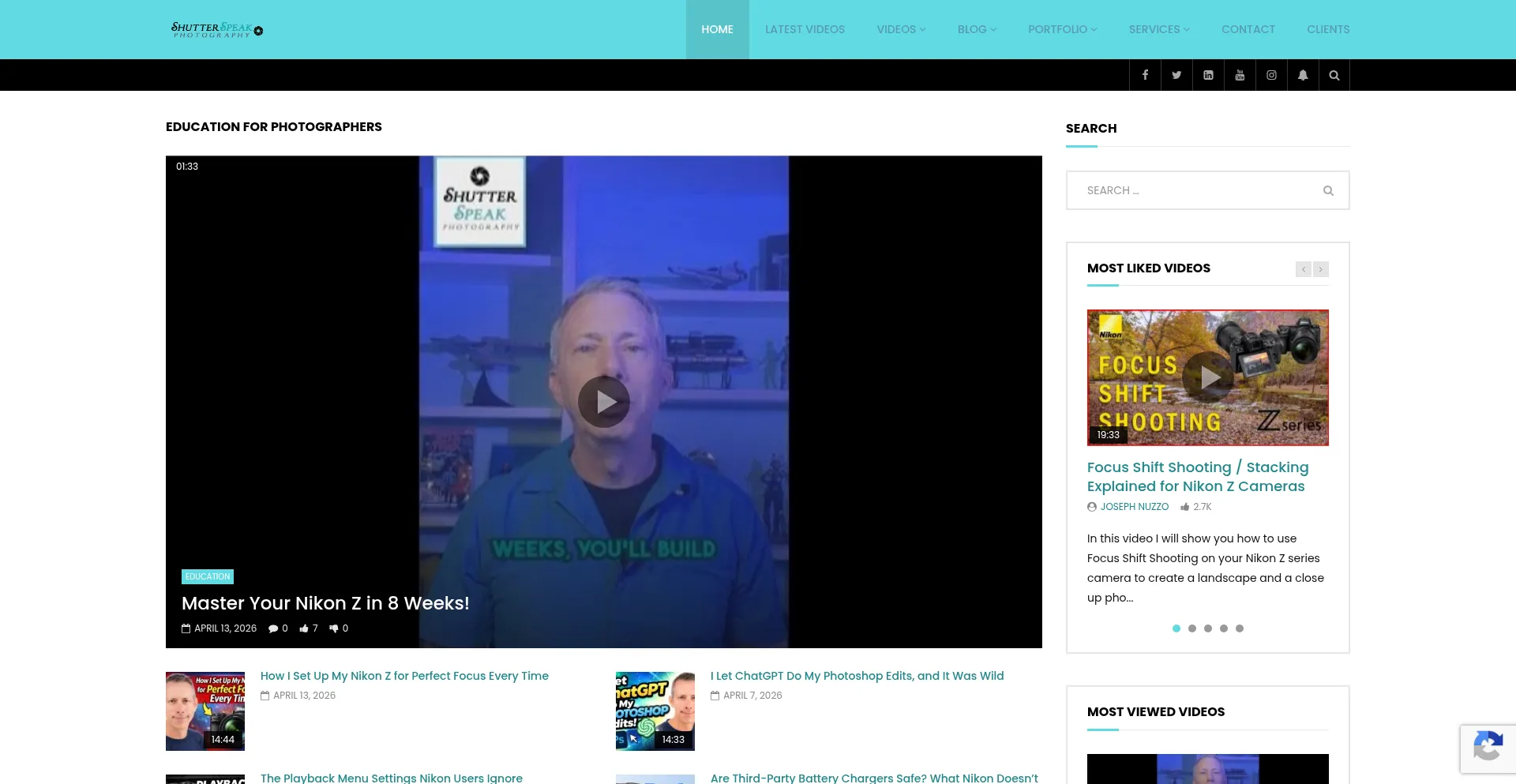Open the Latest Videos menu item

point(805,29)
